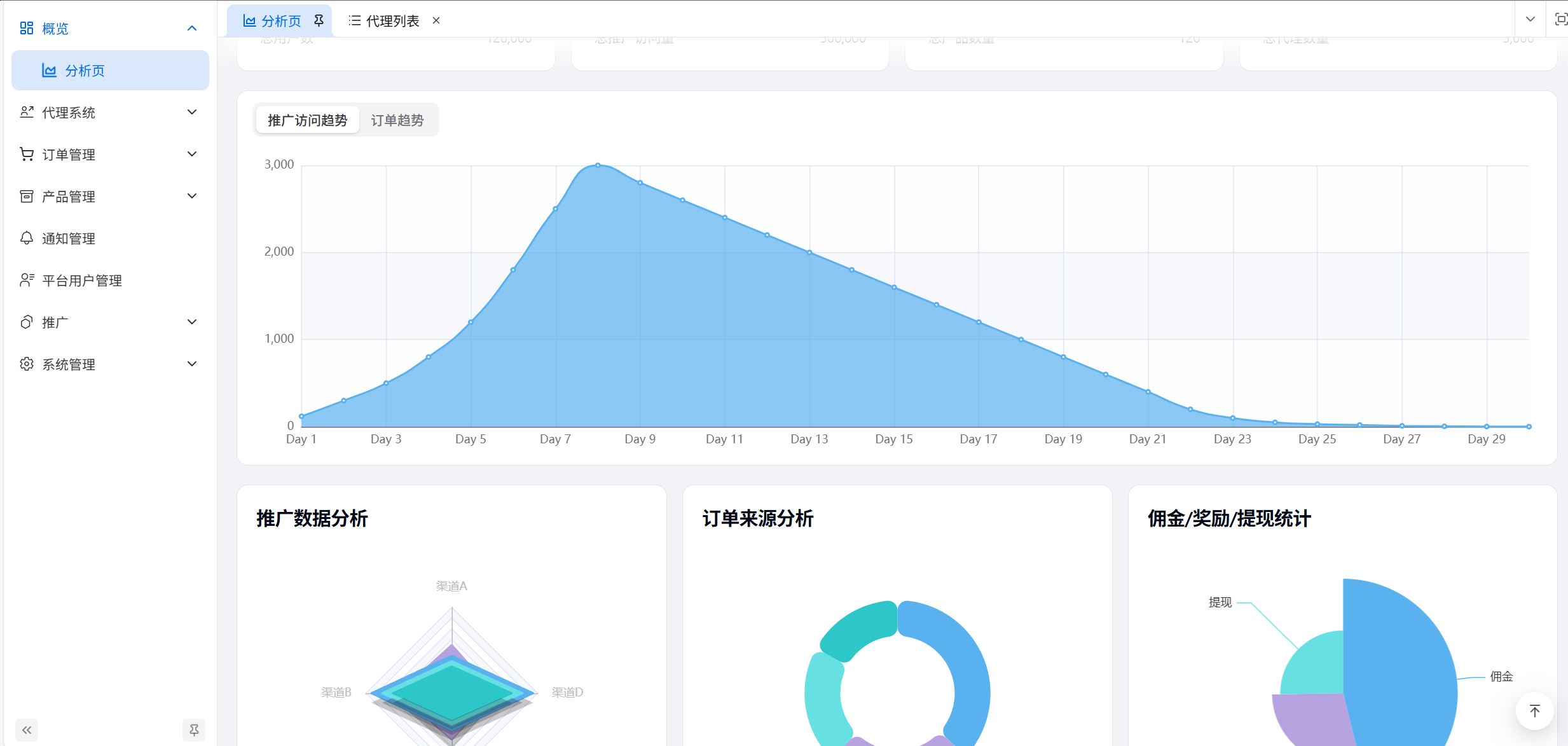Toggle the pin on the 分析页 tab
The height and width of the screenshot is (746, 1568).
click(319, 20)
